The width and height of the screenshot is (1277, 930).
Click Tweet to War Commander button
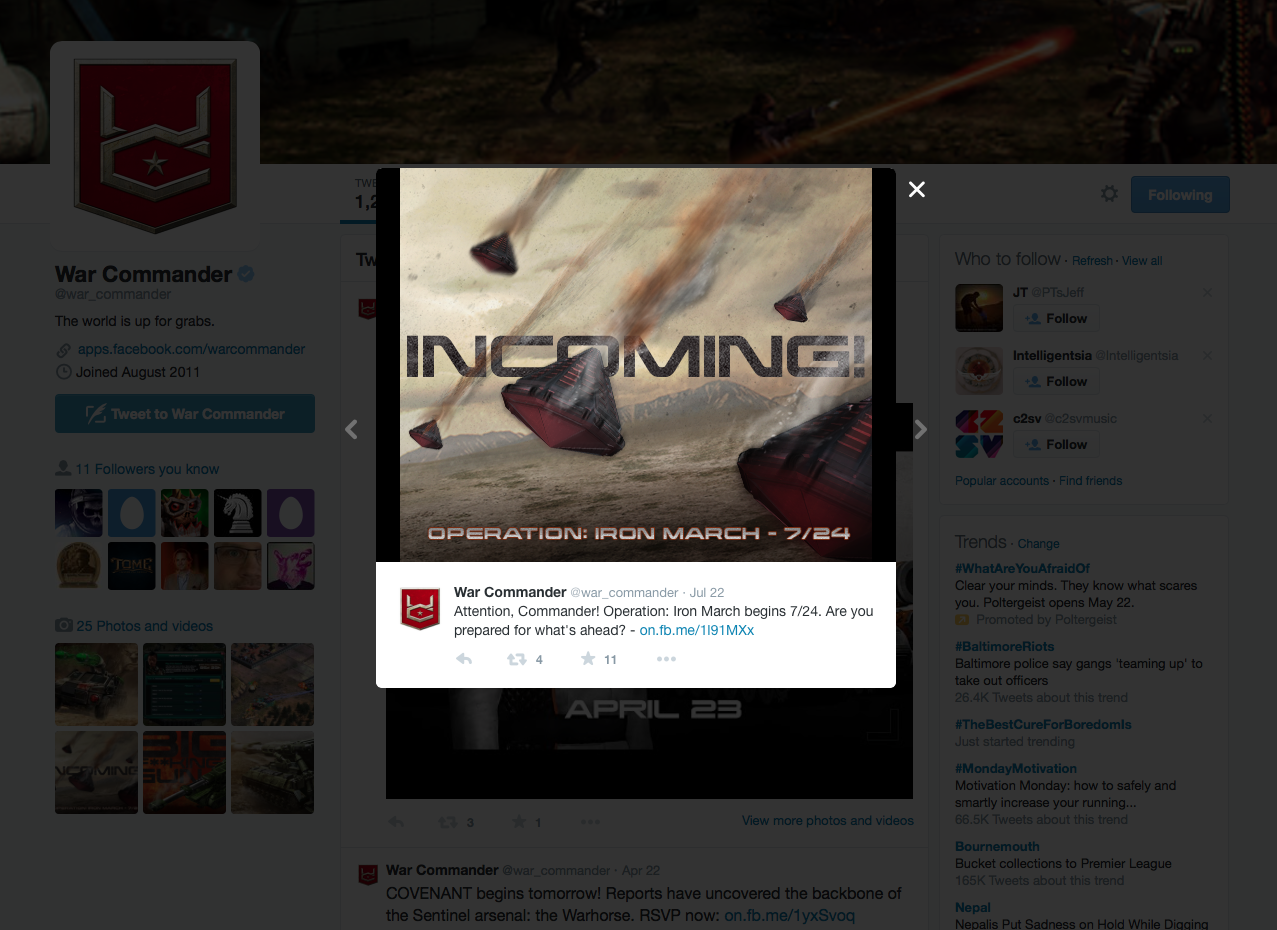click(x=185, y=414)
